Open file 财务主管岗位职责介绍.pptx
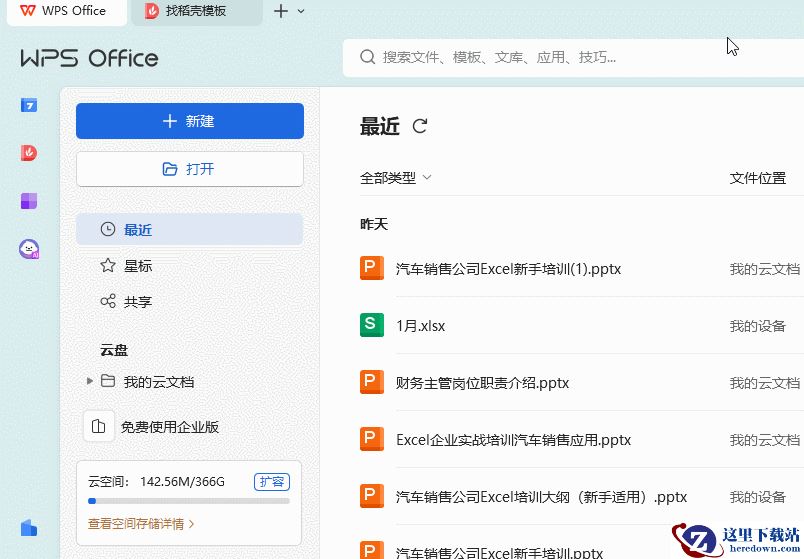804x559 pixels. coord(483,383)
